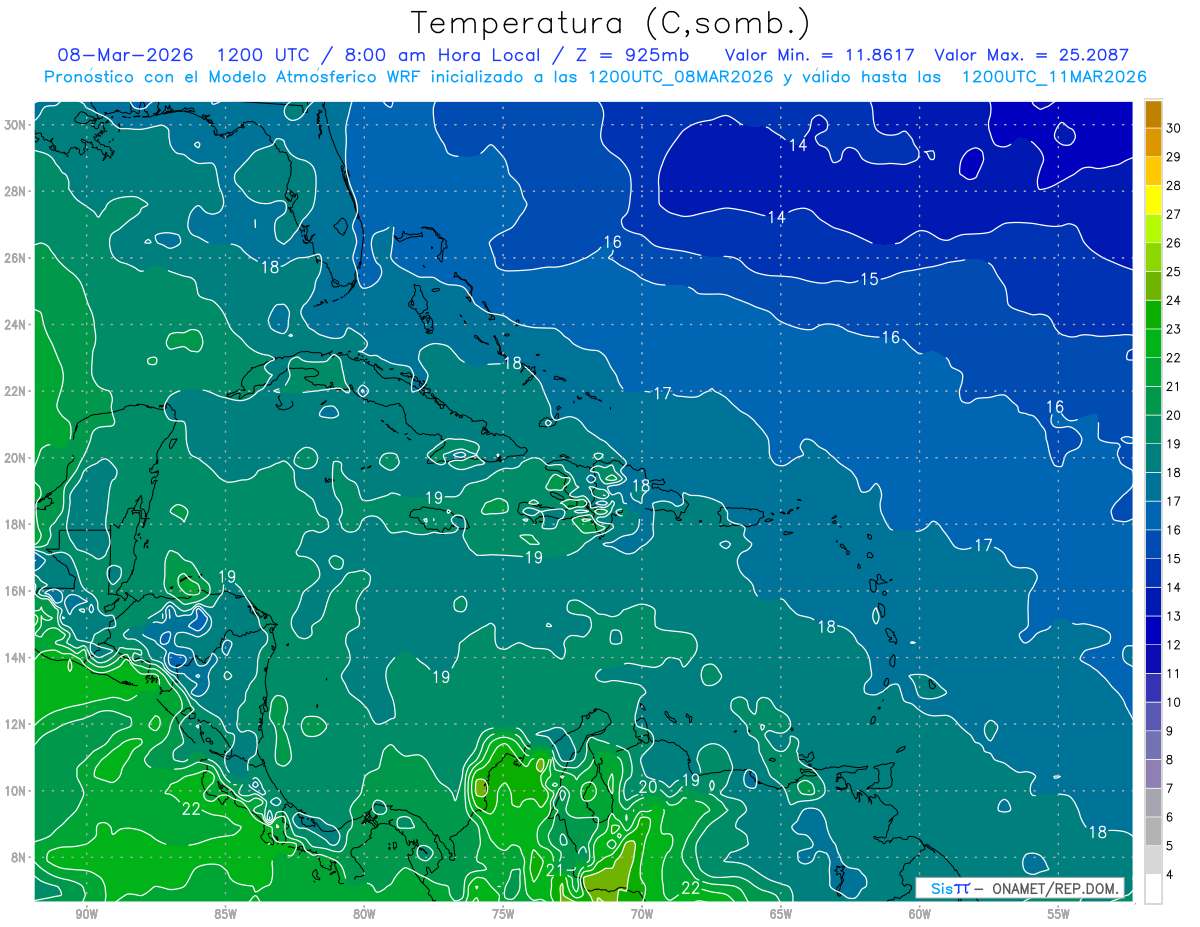Click the white swatch at color bar bottom
This screenshot has width=1200, height=927.
point(1153,889)
